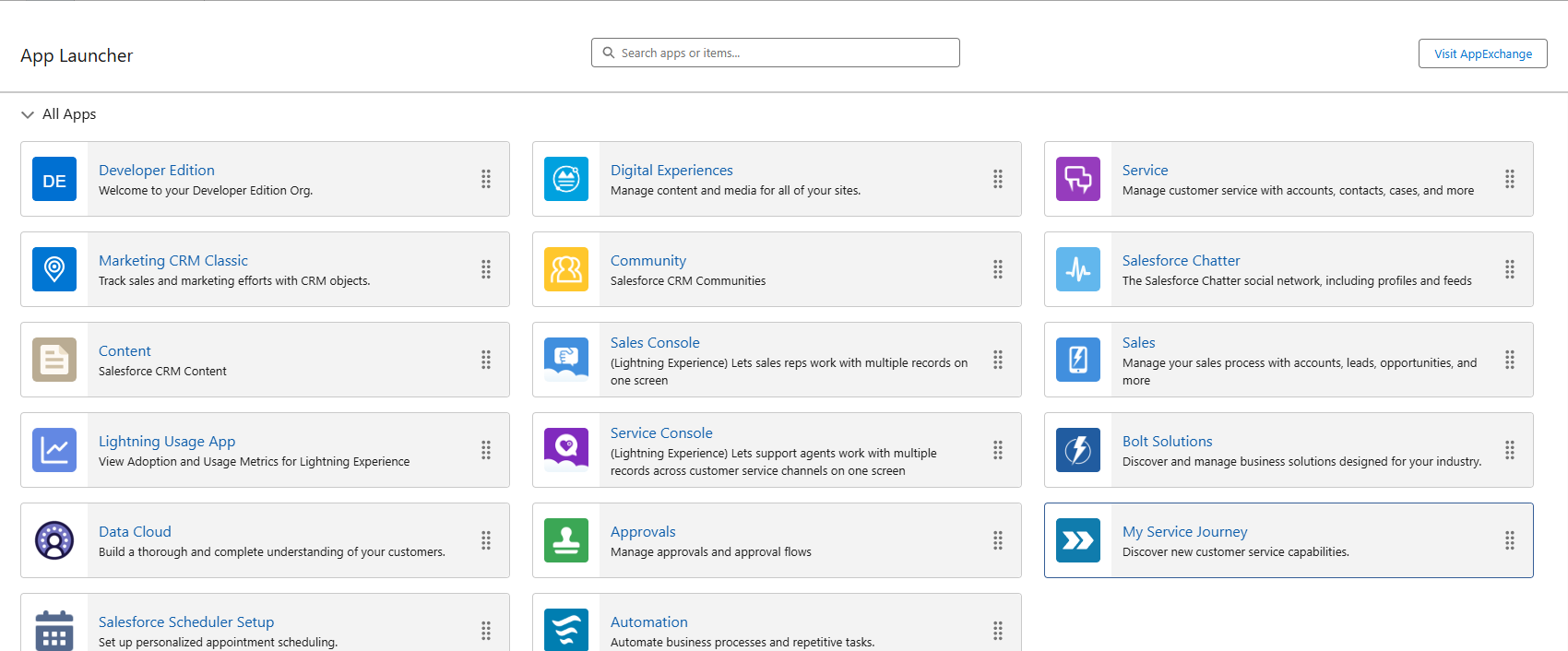Click the Service Console tile drag handle
This screenshot has width=1568, height=651.
[x=998, y=450]
